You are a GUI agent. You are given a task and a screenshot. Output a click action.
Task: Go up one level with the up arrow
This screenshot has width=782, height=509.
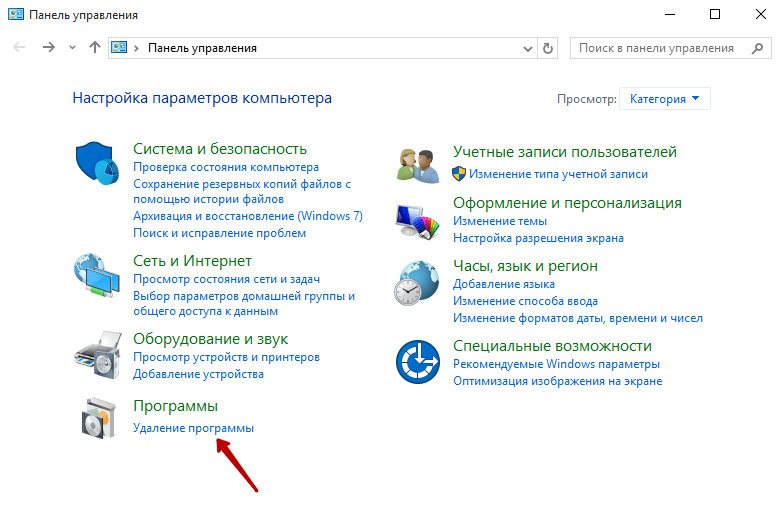click(x=95, y=48)
